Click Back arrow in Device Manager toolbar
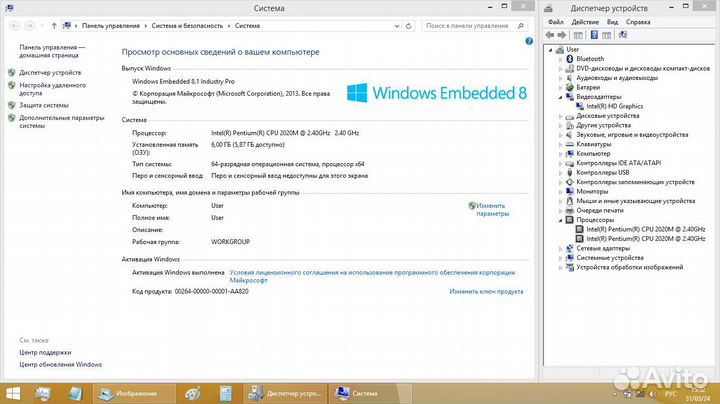 click(x=550, y=35)
